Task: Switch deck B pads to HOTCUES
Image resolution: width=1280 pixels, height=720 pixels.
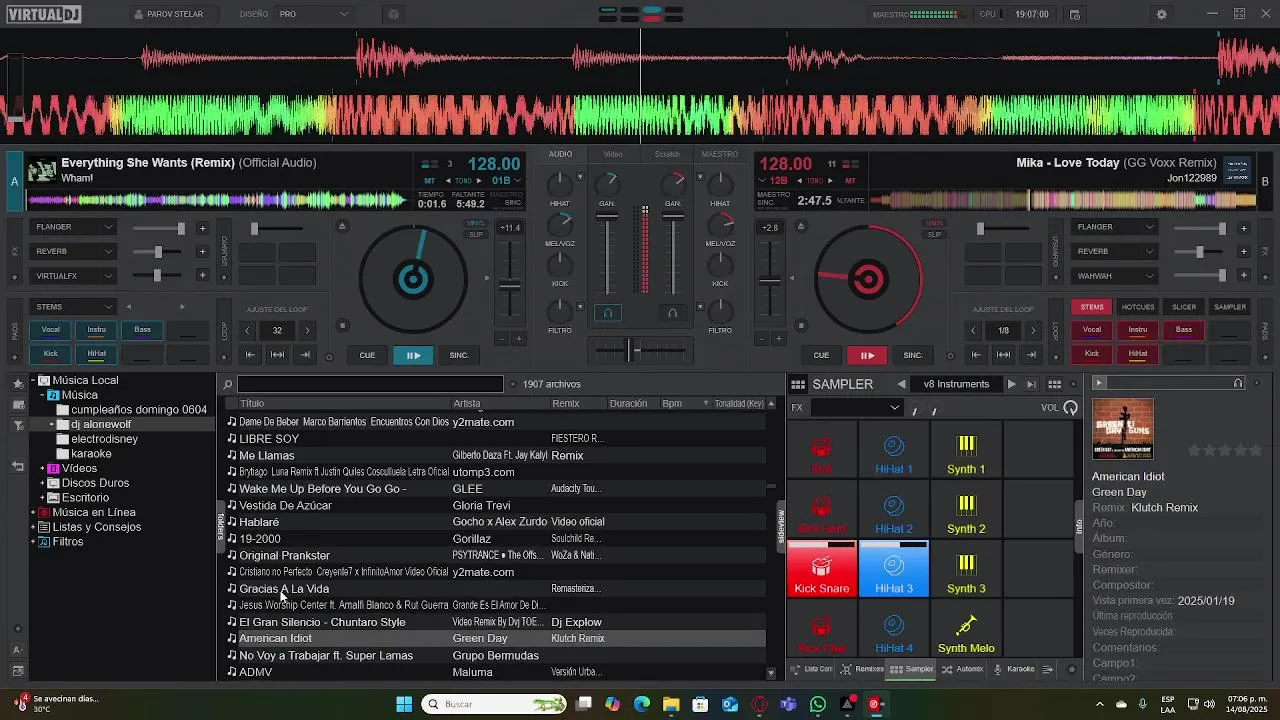Action: click(1138, 307)
